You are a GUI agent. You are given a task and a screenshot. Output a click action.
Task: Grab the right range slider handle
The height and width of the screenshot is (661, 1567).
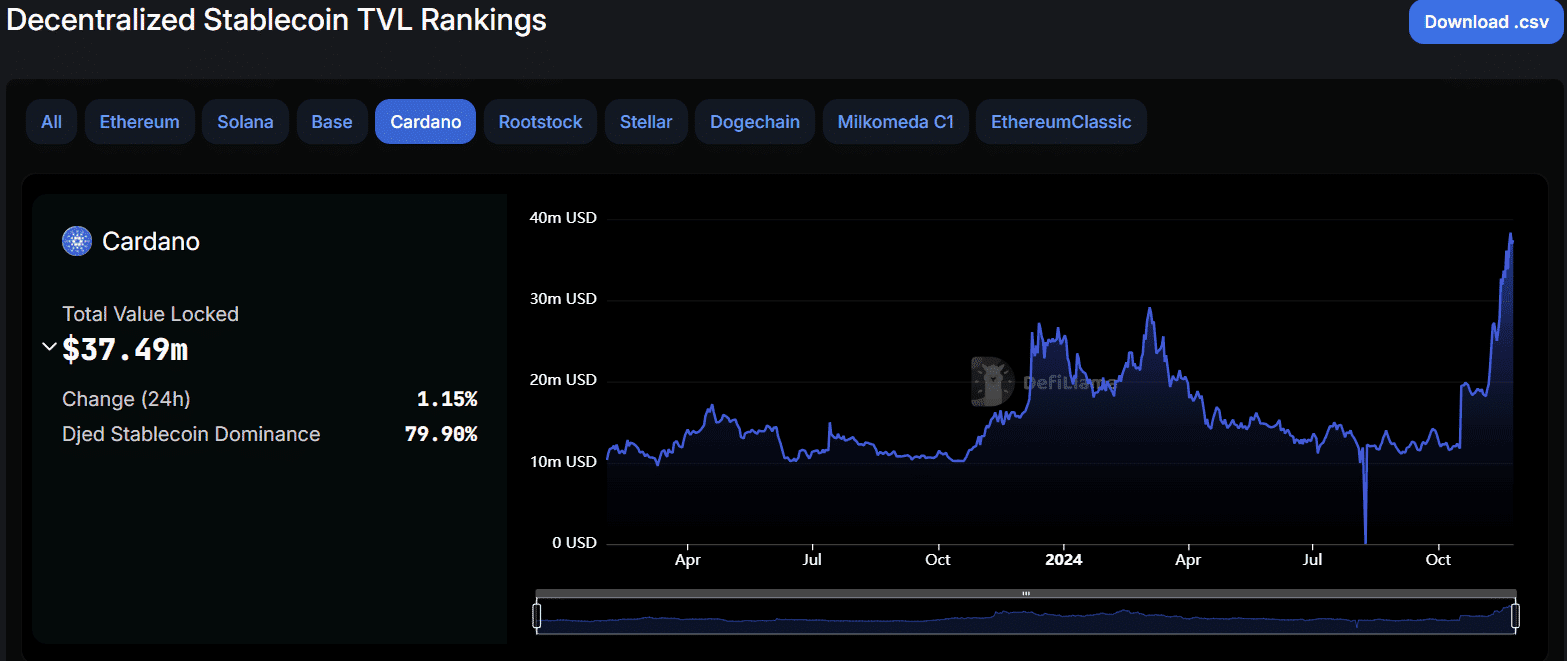(1515, 616)
